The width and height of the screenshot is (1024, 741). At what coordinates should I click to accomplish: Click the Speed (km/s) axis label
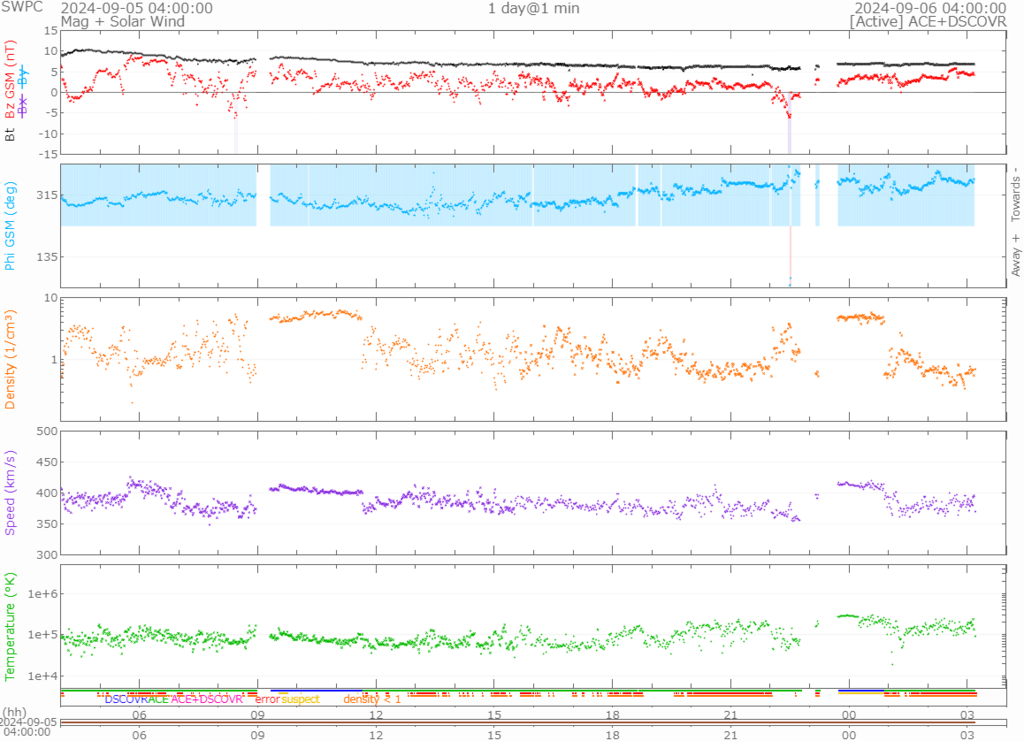point(11,492)
